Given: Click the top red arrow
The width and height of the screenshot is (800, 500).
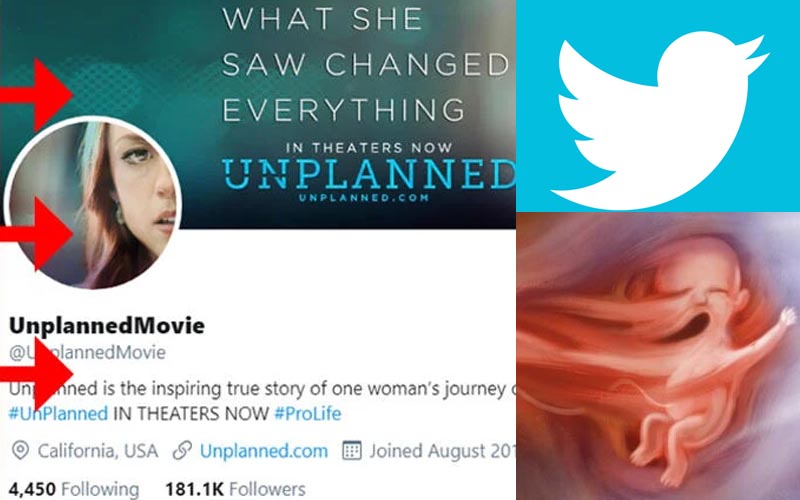Looking at the screenshot, I should pos(36,94).
